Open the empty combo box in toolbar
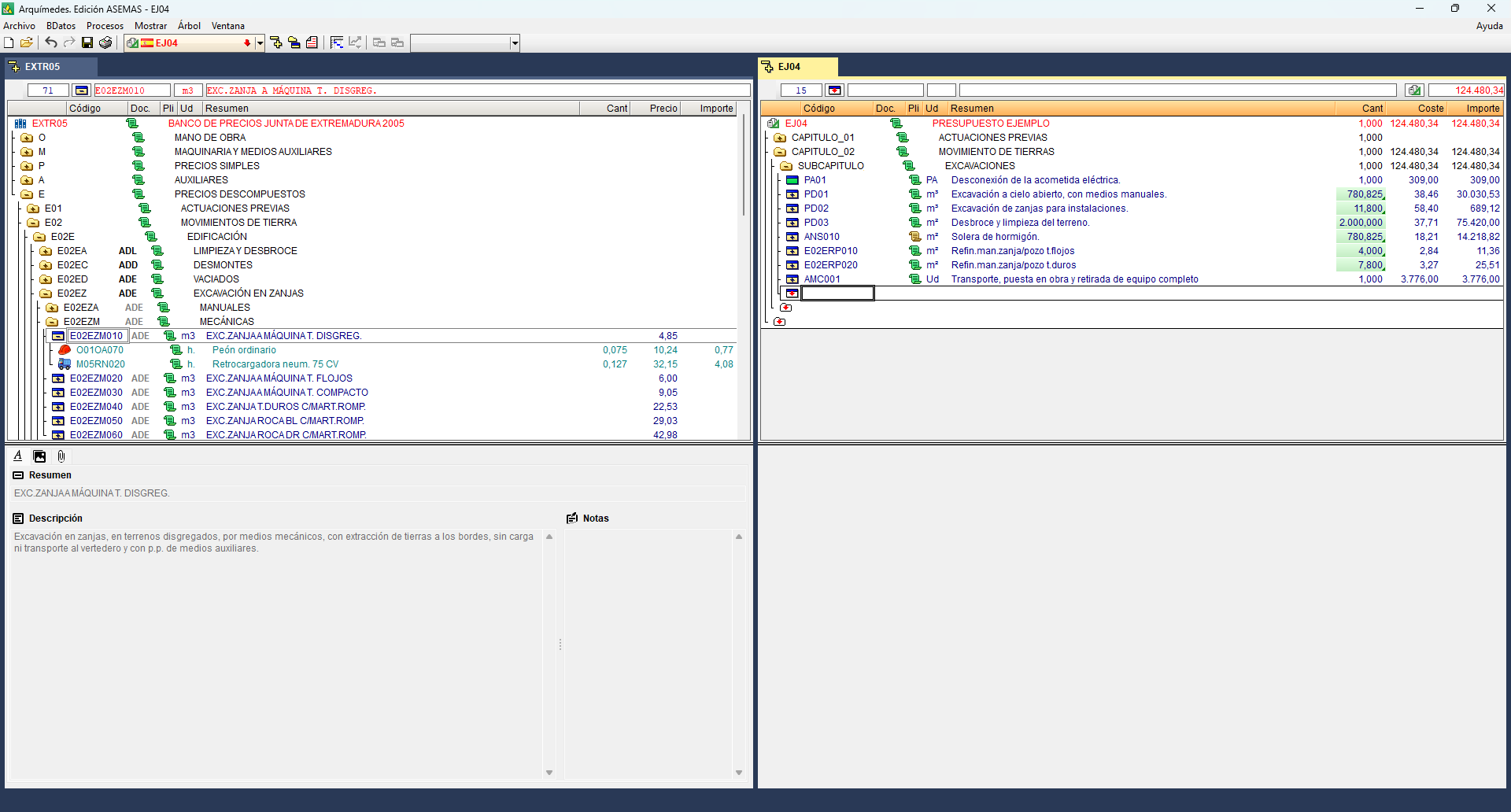This screenshot has width=1511, height=812. (x=515, y=43)
